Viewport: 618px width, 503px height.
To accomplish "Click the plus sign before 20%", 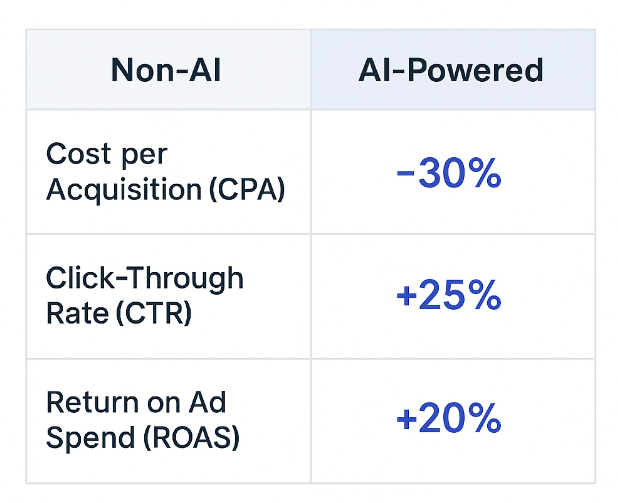I will (407, 420).
